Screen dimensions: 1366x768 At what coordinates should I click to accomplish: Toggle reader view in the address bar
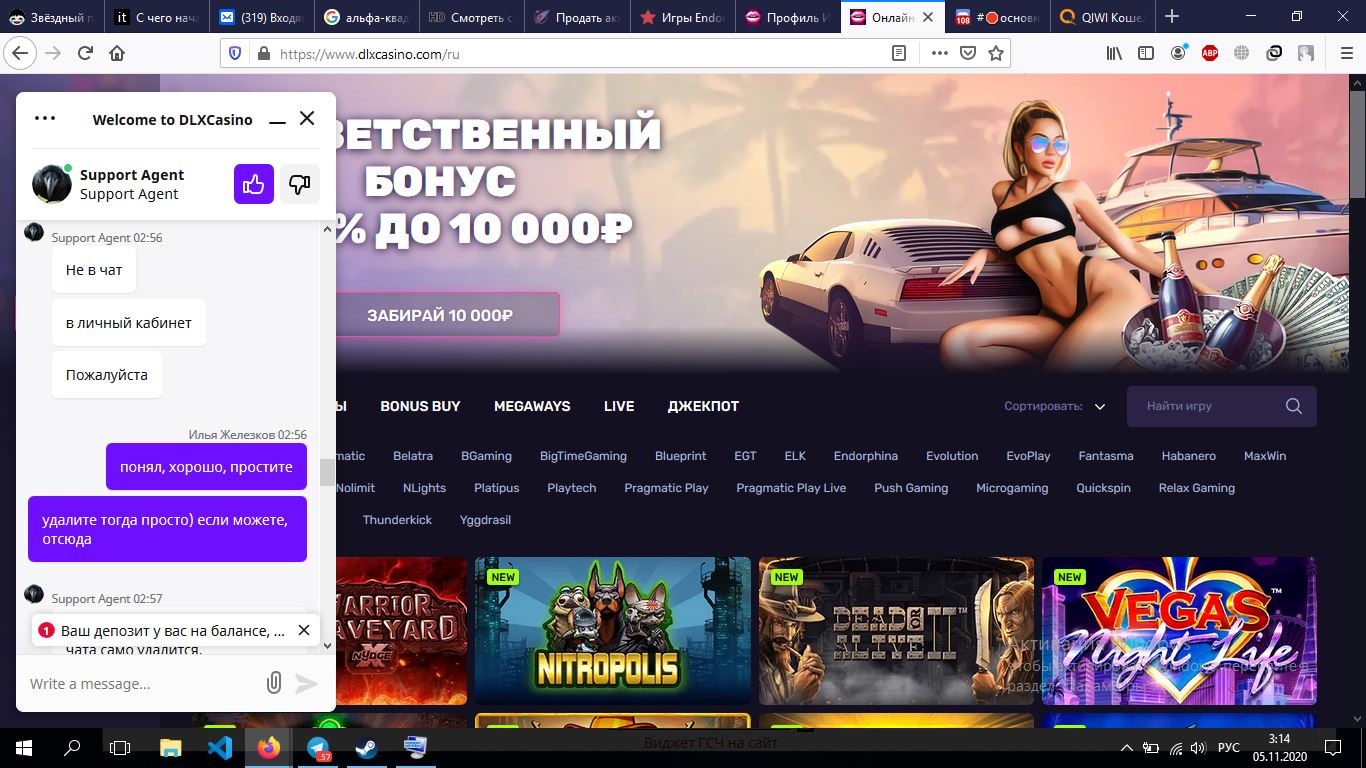point(899,54)
